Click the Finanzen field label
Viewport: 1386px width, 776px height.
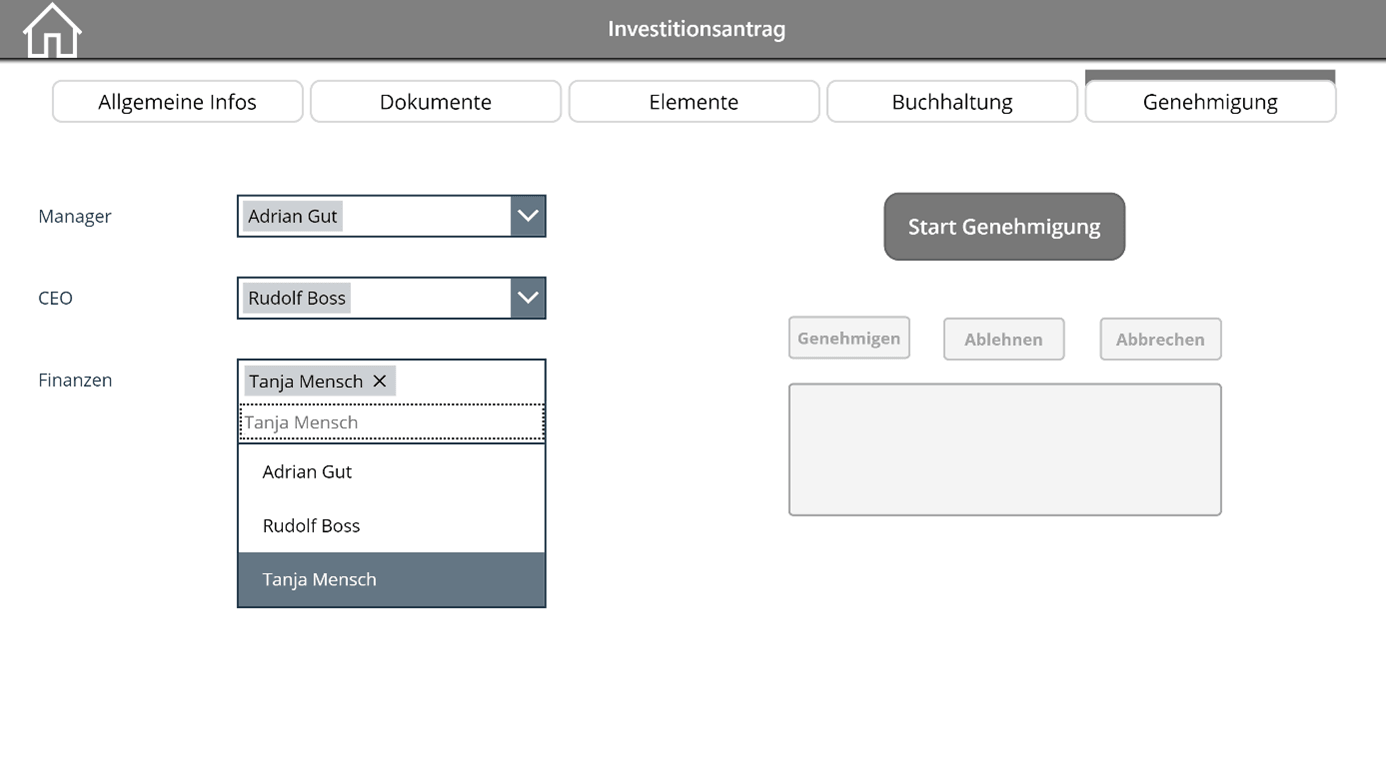[x=75, y=380]
